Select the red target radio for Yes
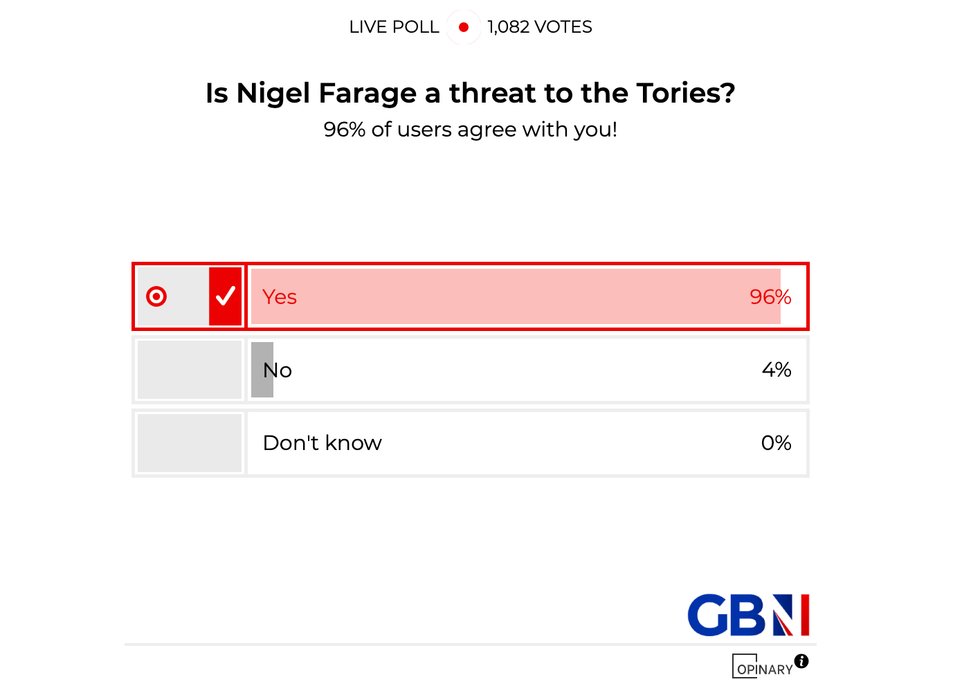Image resolution: width=980 pixels, height=680 pixels. point(157,296)
